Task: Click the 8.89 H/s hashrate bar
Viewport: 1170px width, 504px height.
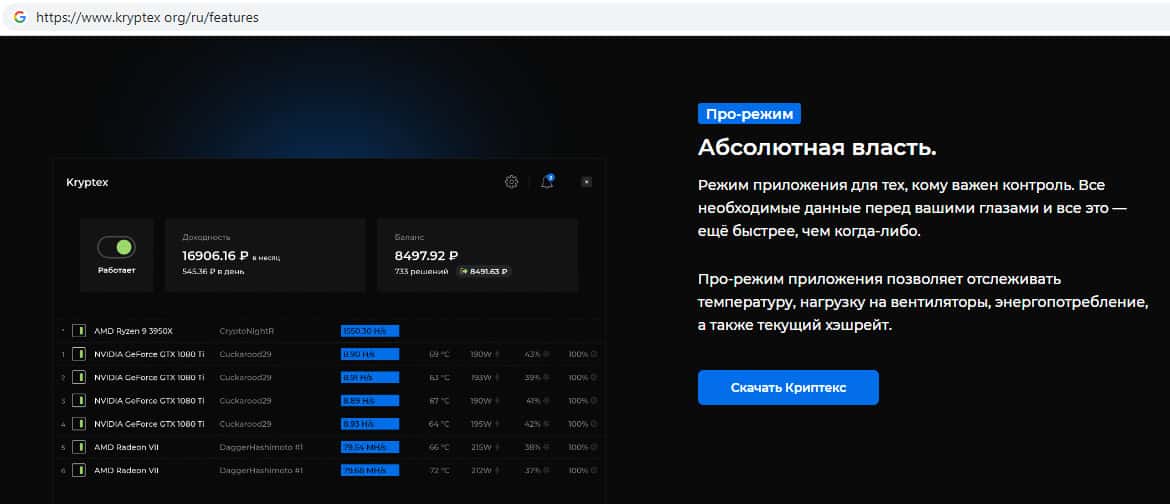Action: [x=370, y=400]
